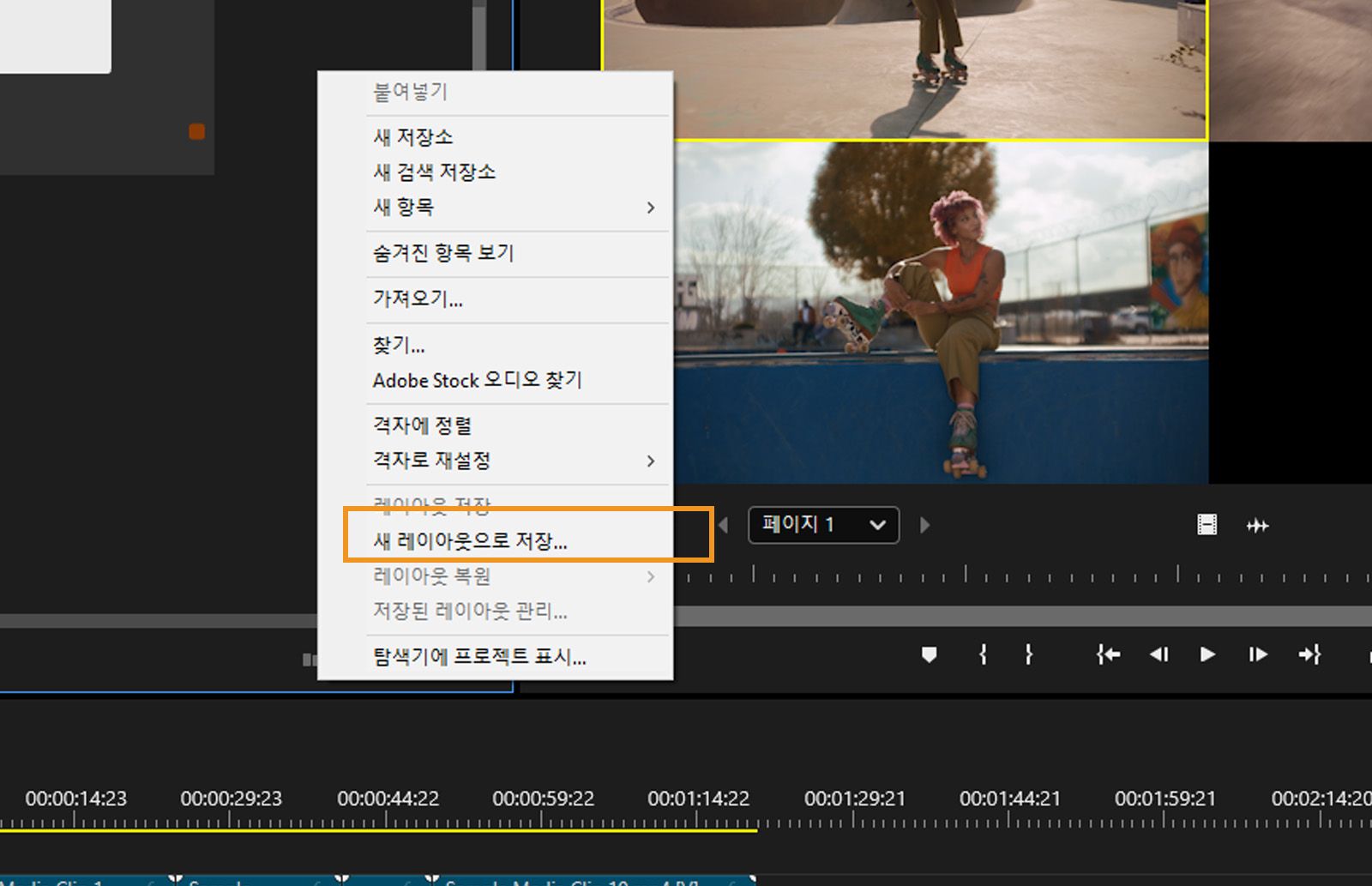Click the Mark Out point icon
This screenshot has height=886, width=1372.
(1028, 654)
